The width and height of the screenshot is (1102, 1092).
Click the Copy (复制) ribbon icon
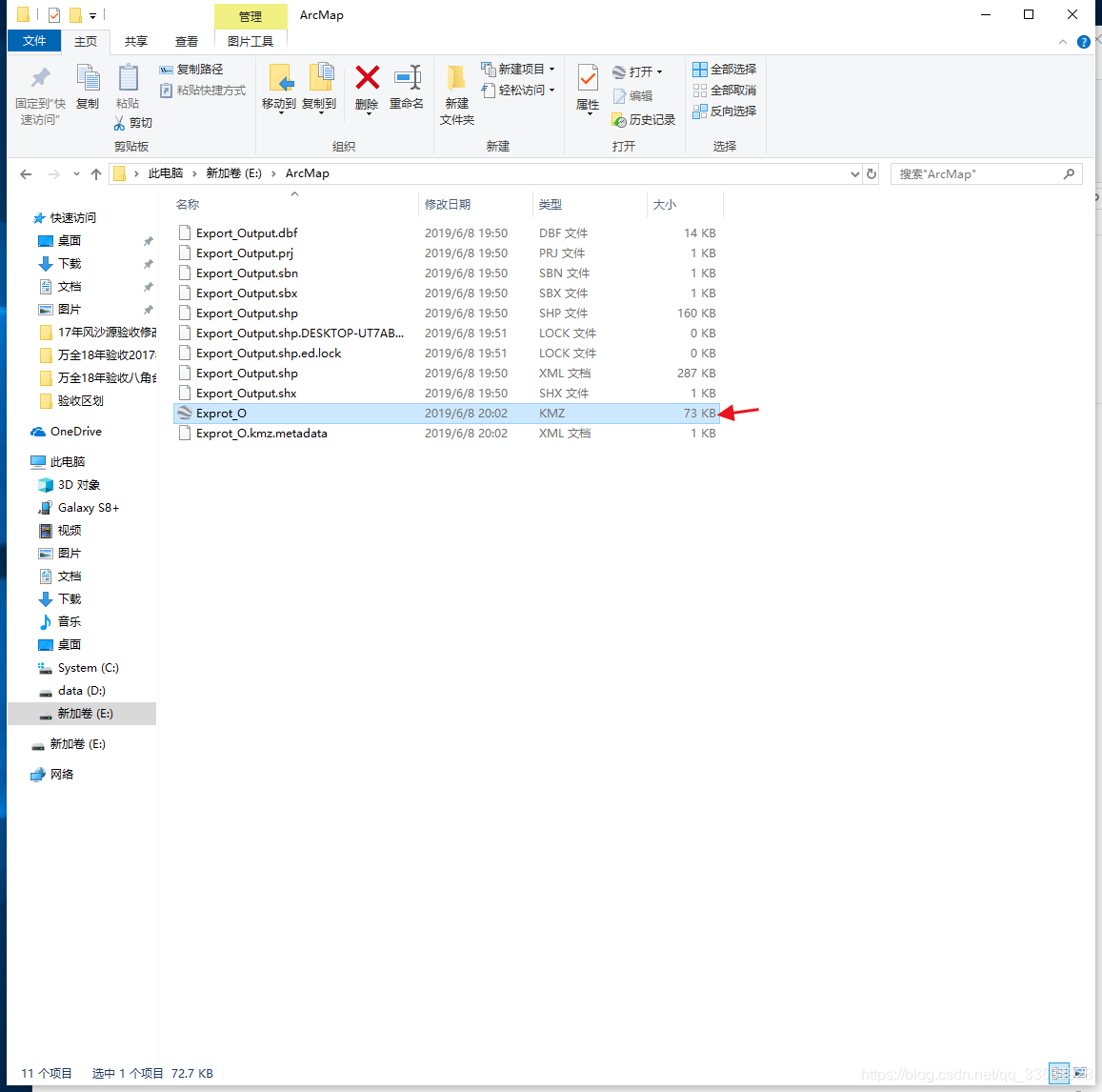click(x=88, y=78)
